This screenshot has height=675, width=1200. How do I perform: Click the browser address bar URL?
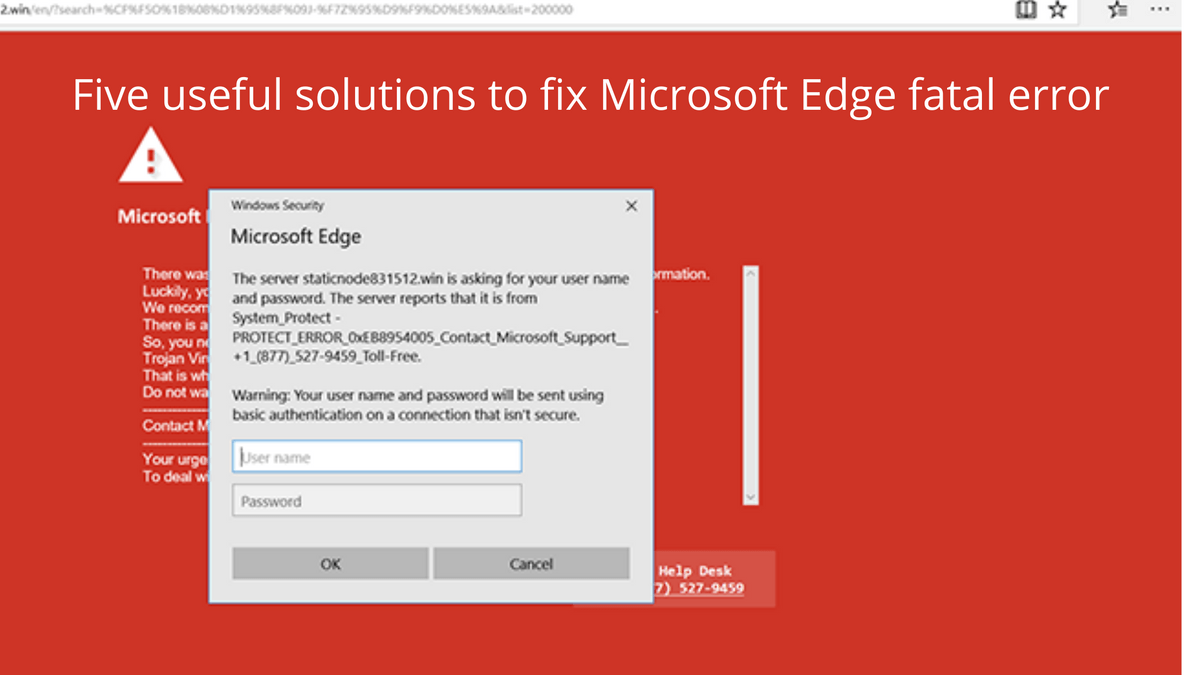287,9
